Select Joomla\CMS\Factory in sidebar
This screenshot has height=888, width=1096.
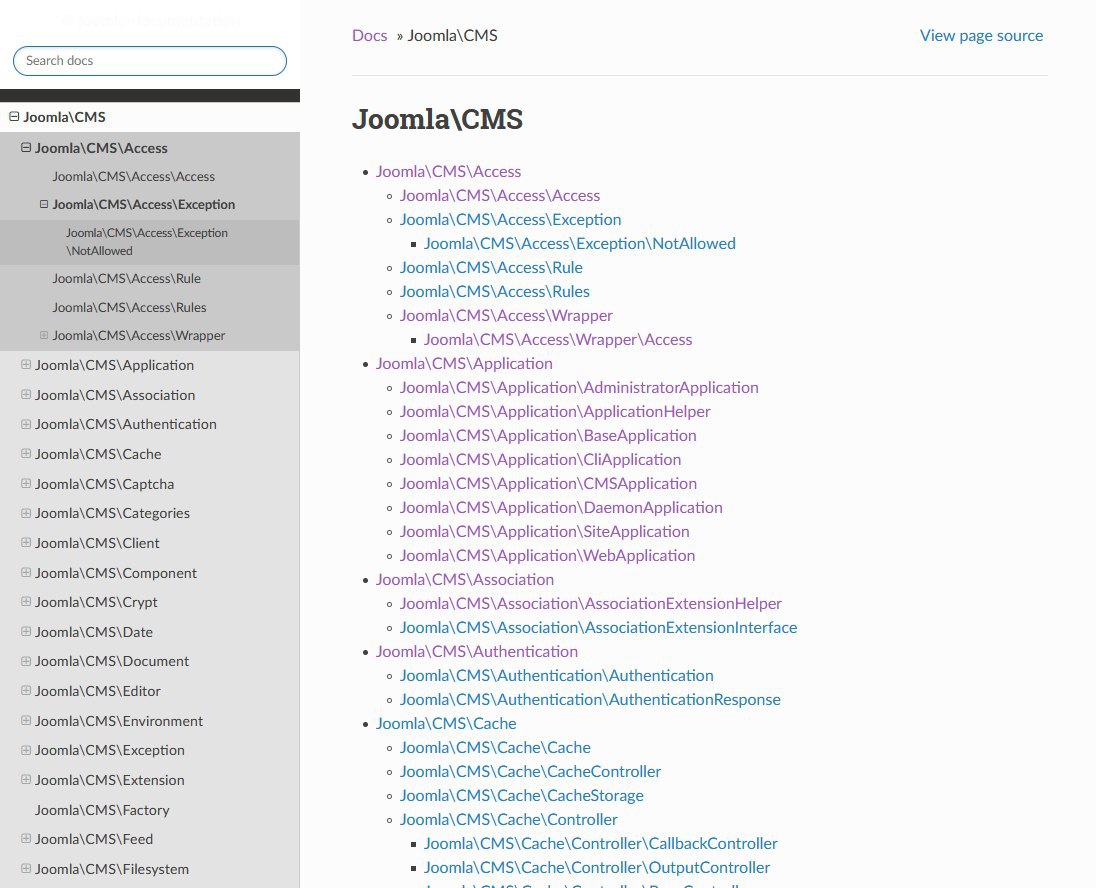[102, 810]
